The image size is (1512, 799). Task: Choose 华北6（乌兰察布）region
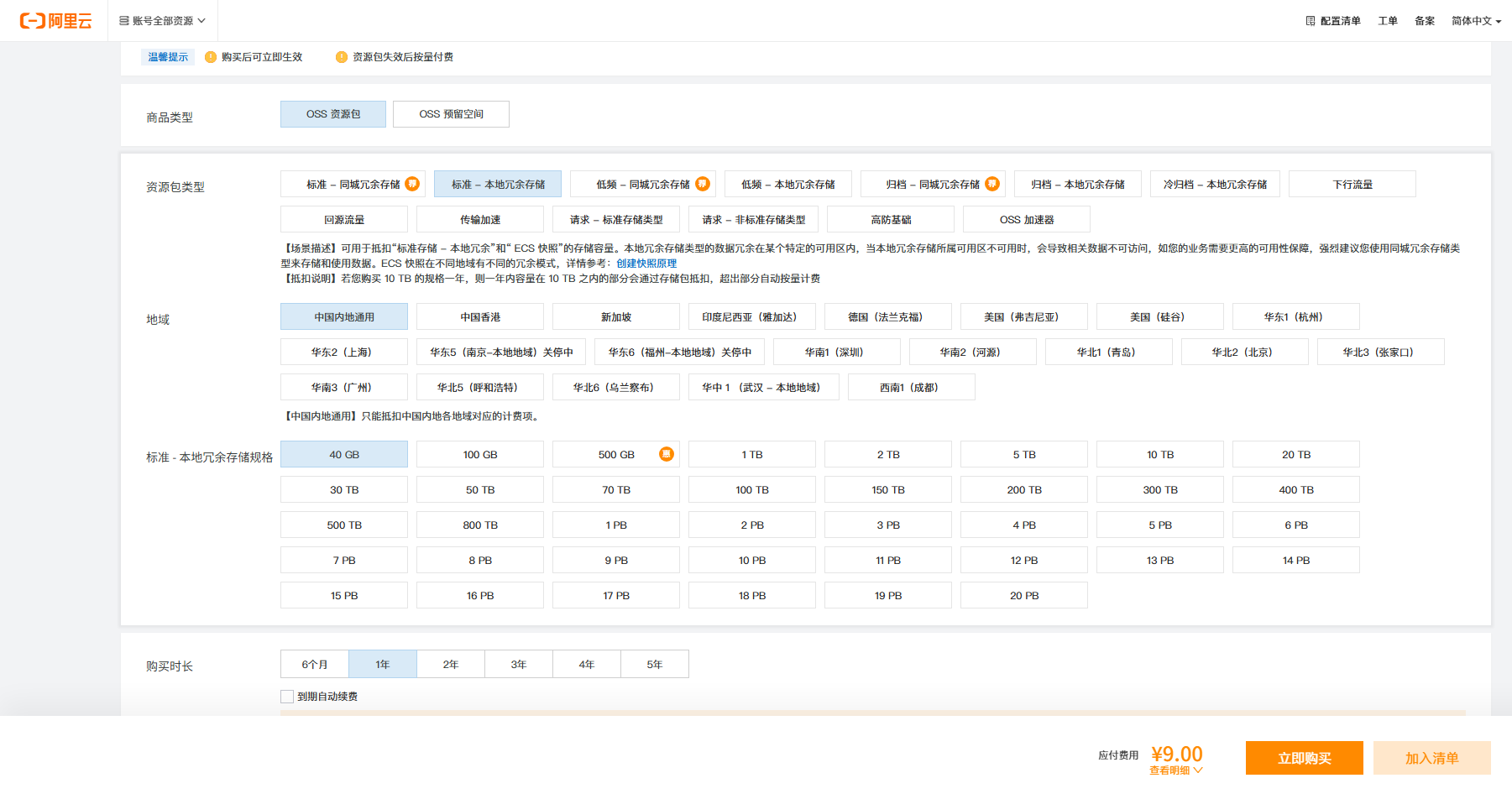616,387
